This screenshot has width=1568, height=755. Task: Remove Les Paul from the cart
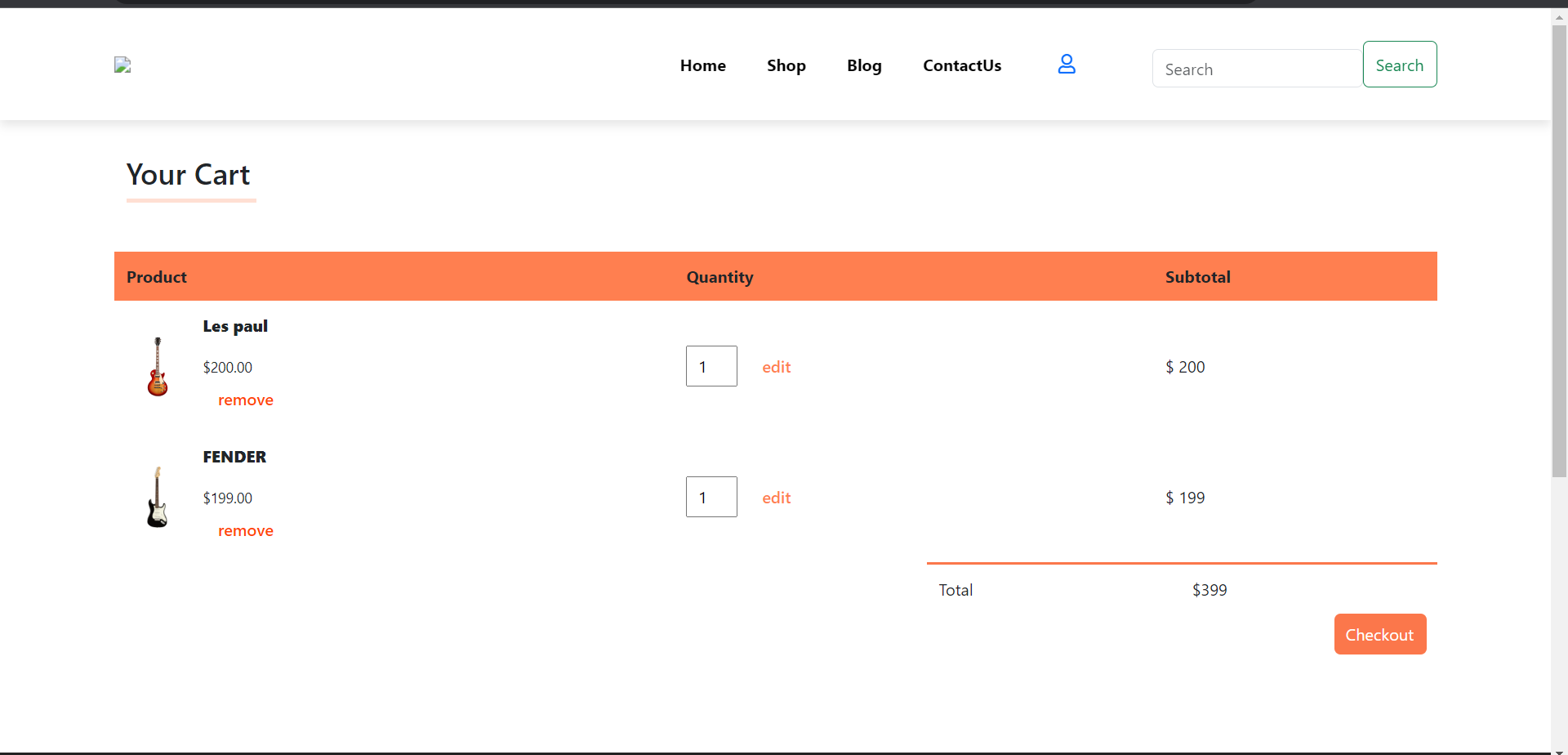pyautogui.click(x=245, y=400)
